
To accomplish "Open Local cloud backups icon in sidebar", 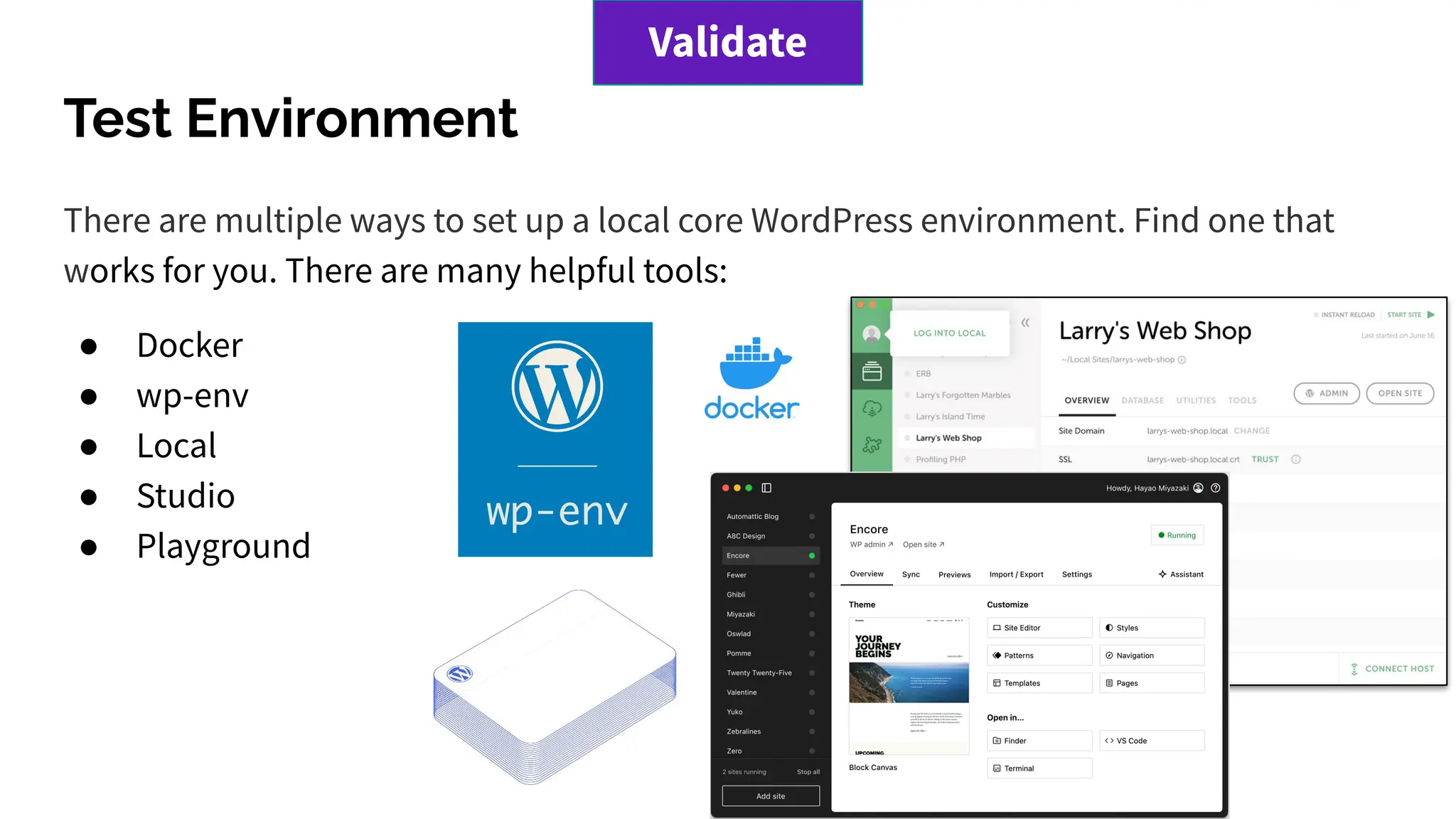I will pyautogui.click(x=872, y=408).
